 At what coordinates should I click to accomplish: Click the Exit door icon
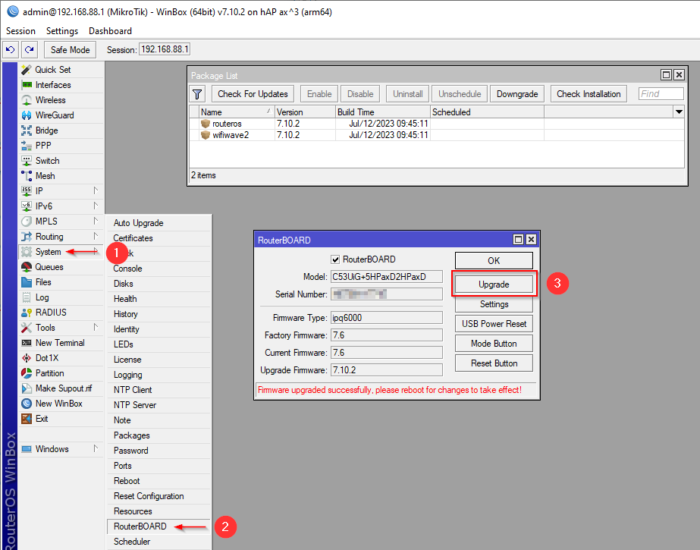27,419
